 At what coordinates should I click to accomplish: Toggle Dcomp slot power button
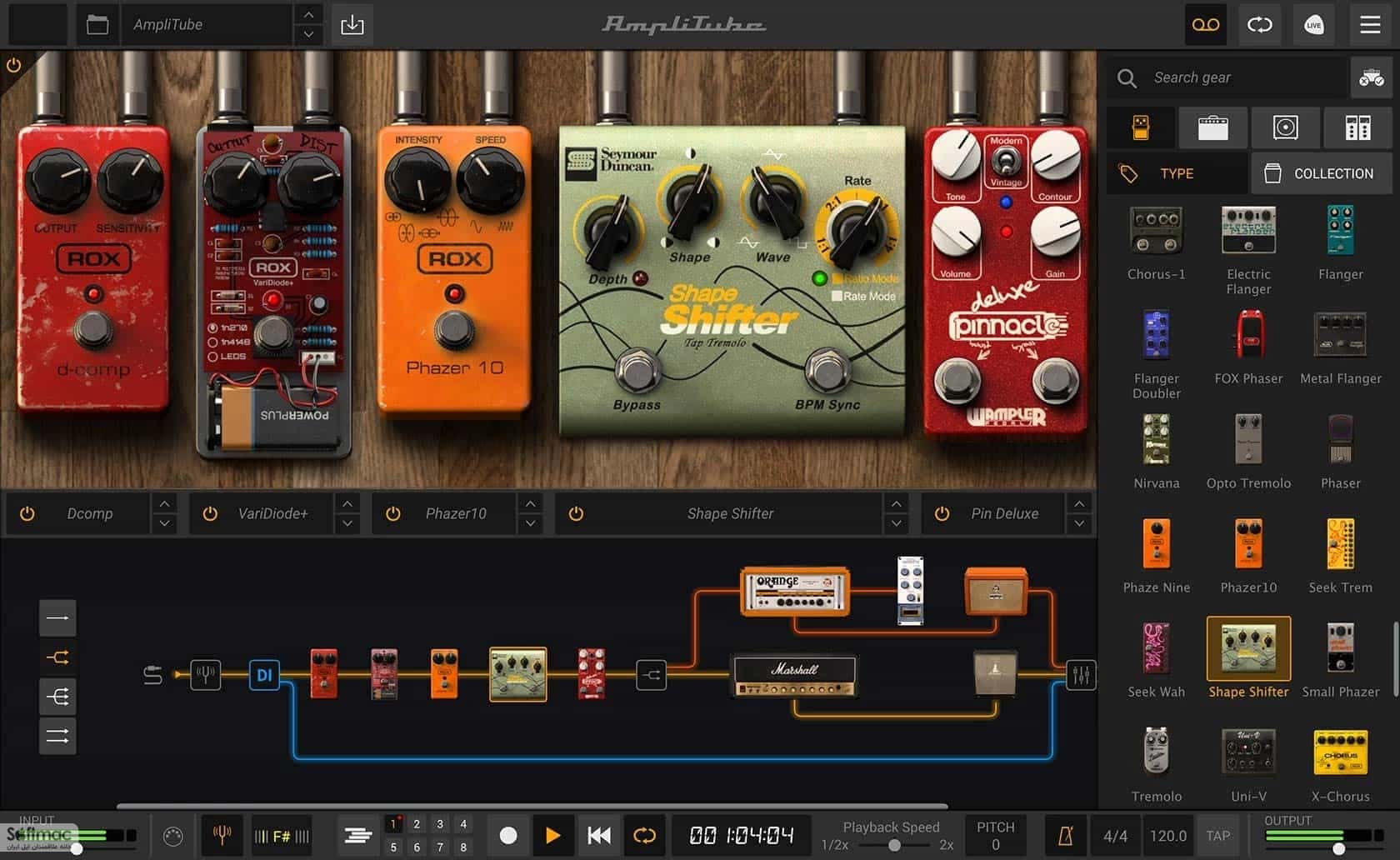click(x=27, y=513)
